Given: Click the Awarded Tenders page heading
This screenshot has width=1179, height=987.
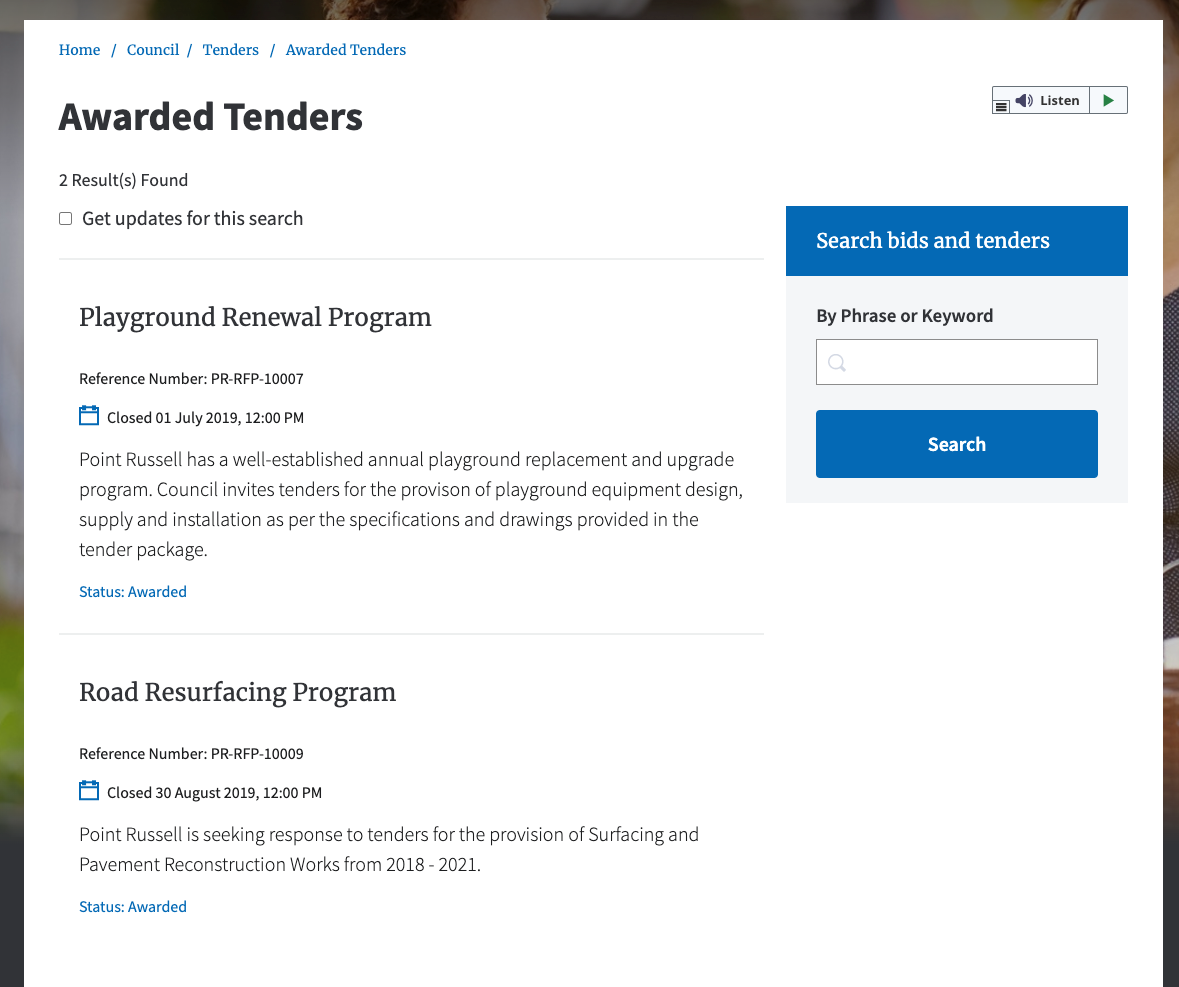Looking at the screenshot, I should tap(210, 117).
